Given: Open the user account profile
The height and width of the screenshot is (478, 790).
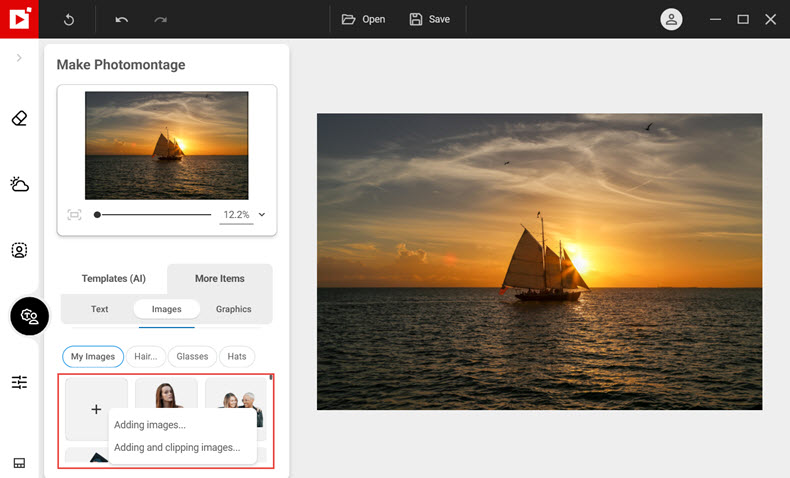Looking at the screenshot, I should tap(671, 19).
